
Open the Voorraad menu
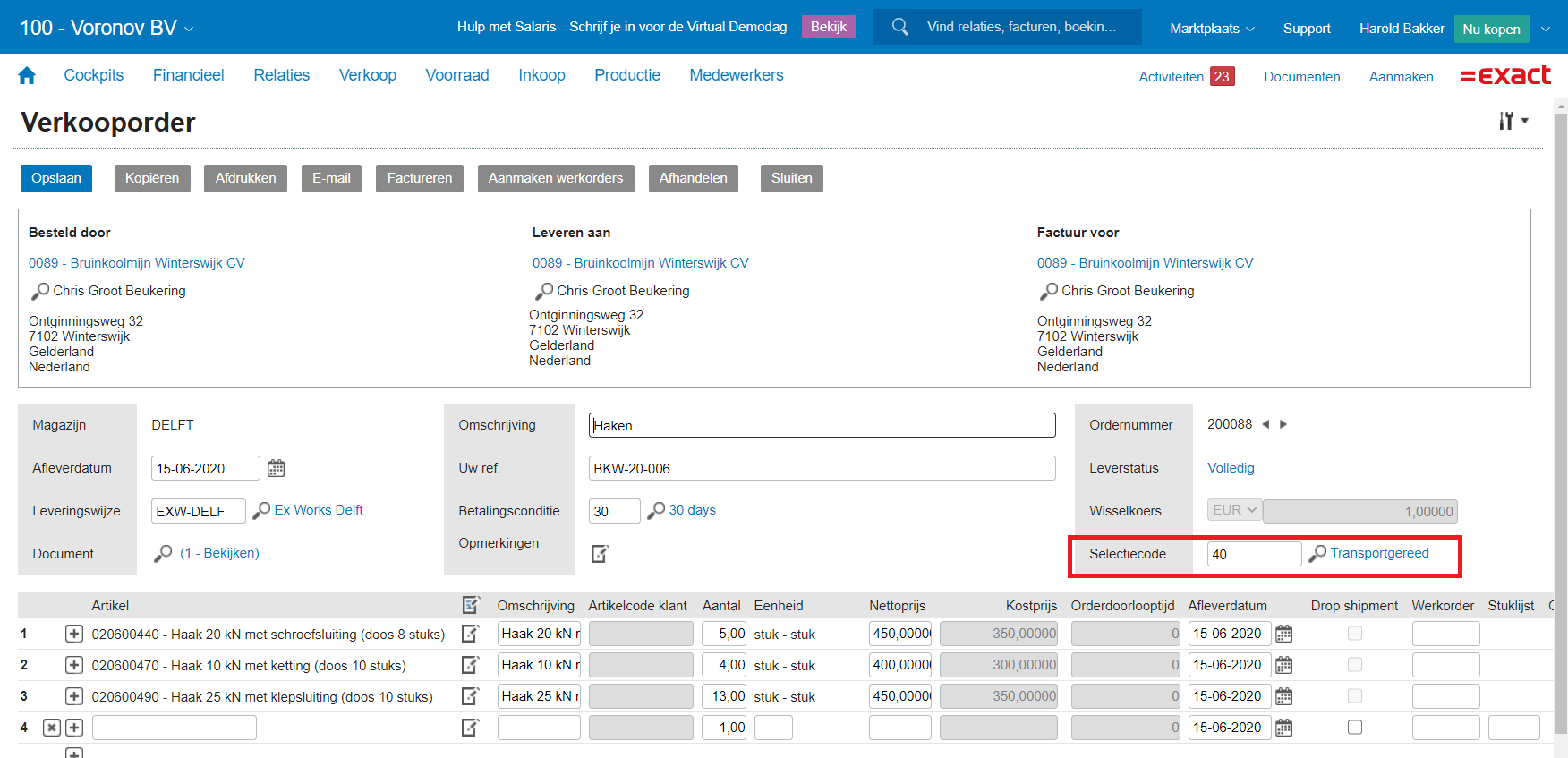(457, 75)
